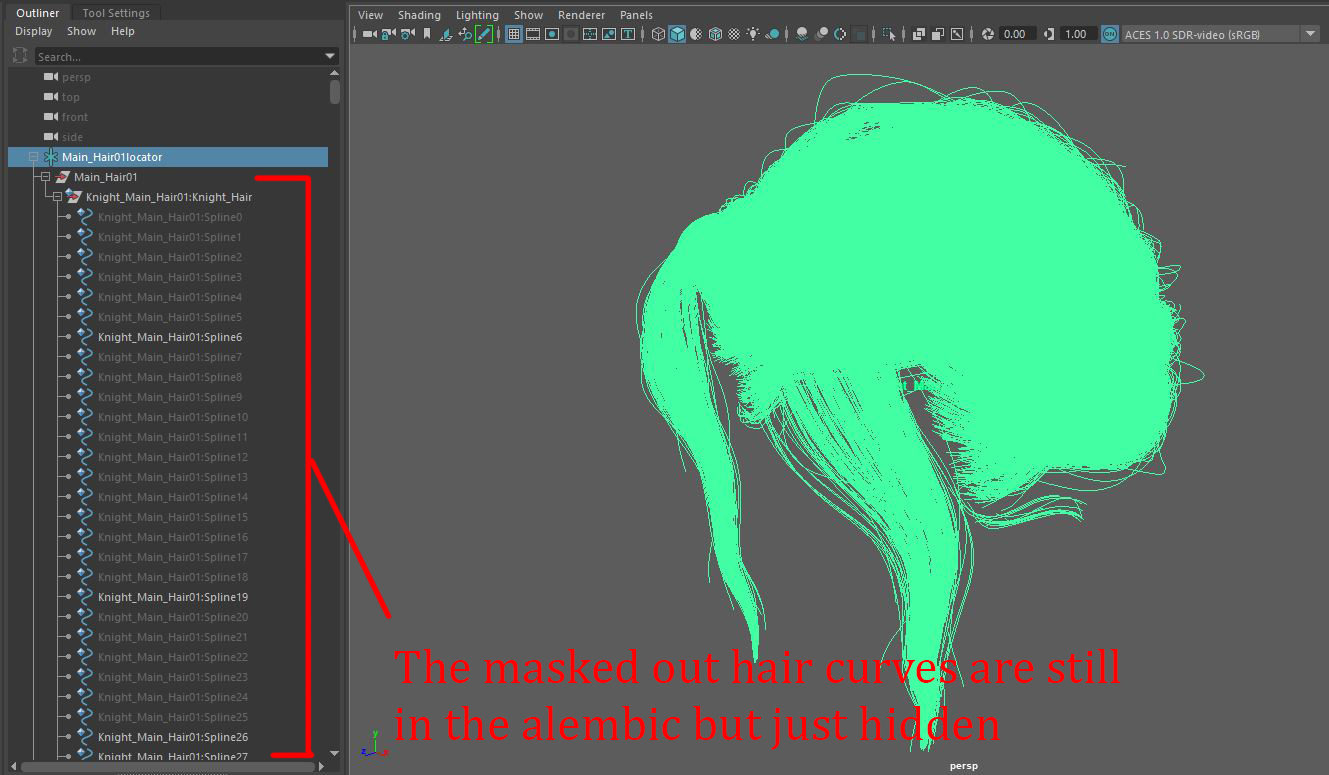Open the viewport Panels menu
This screenshot has height=775, width=1329.
pos(636,15)
